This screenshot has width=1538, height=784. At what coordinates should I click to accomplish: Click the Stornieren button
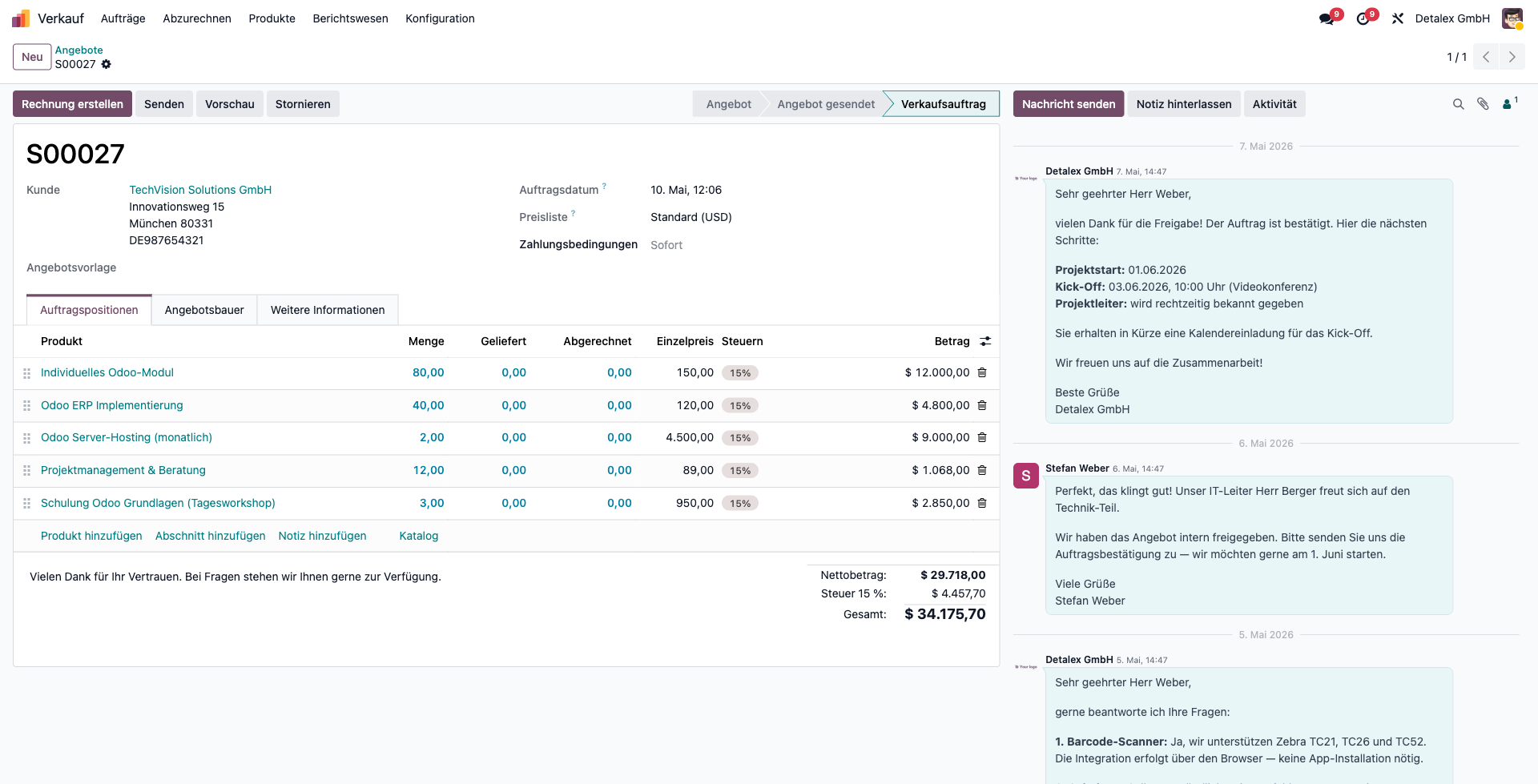[303, 104]
